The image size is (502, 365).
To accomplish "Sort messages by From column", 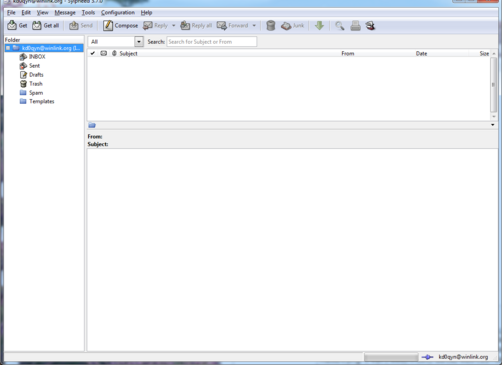I will [x=348, y=53].
